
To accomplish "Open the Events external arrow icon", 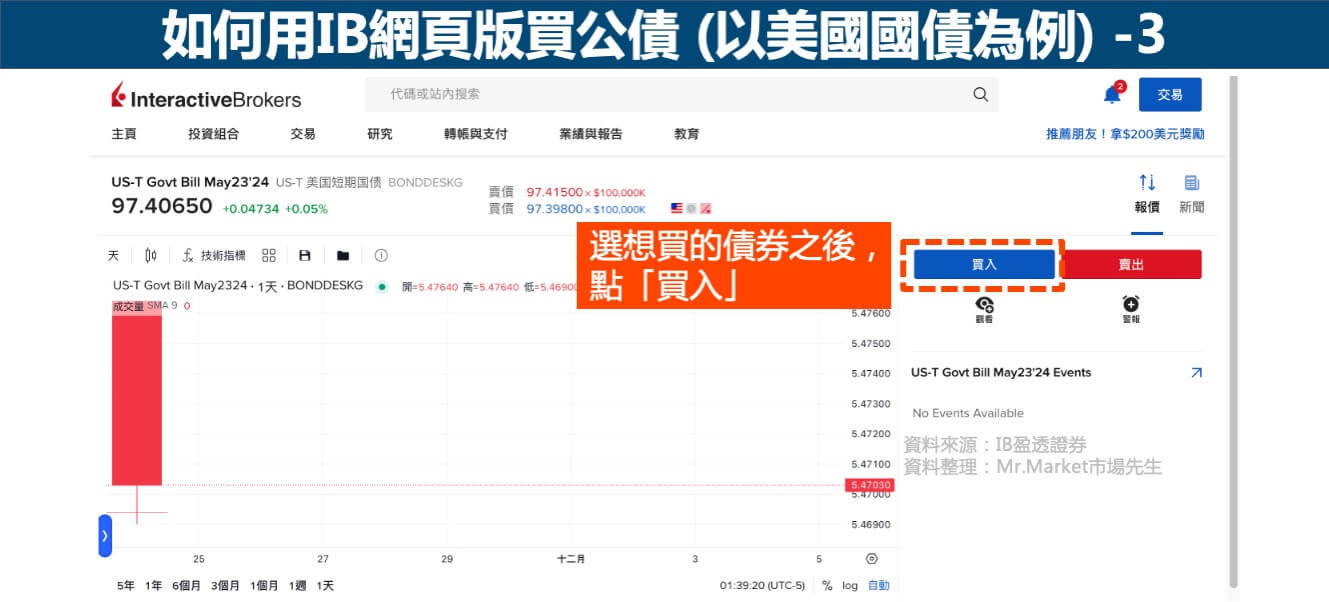I will (x=1196, y=372).
